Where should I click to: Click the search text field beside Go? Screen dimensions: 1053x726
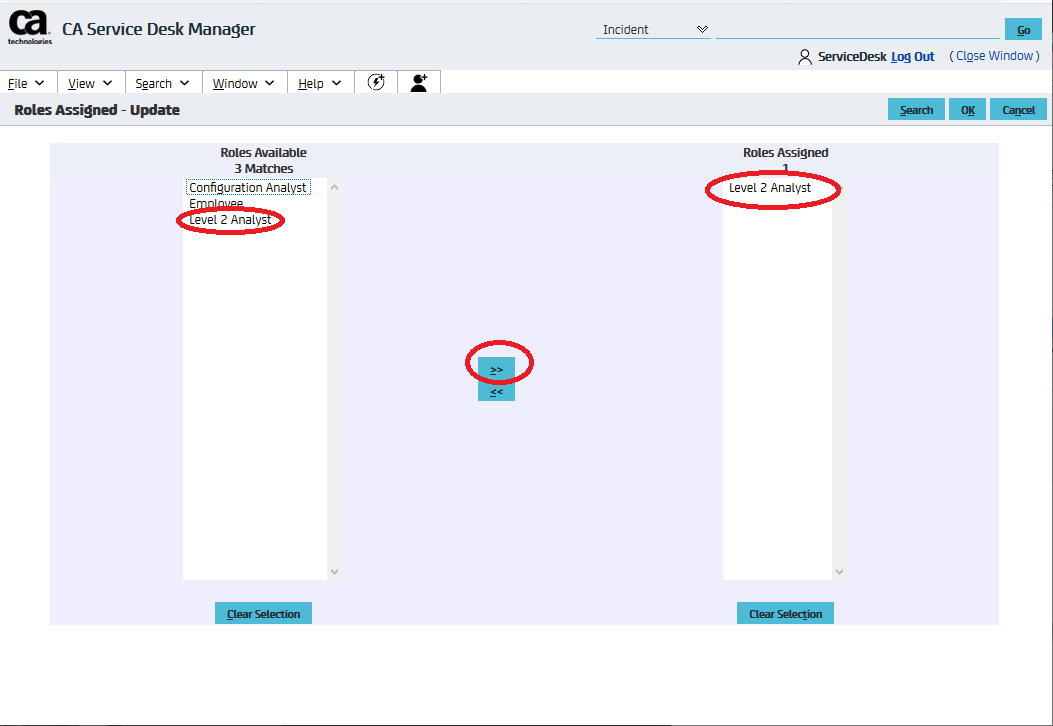(x=857, y=30)
